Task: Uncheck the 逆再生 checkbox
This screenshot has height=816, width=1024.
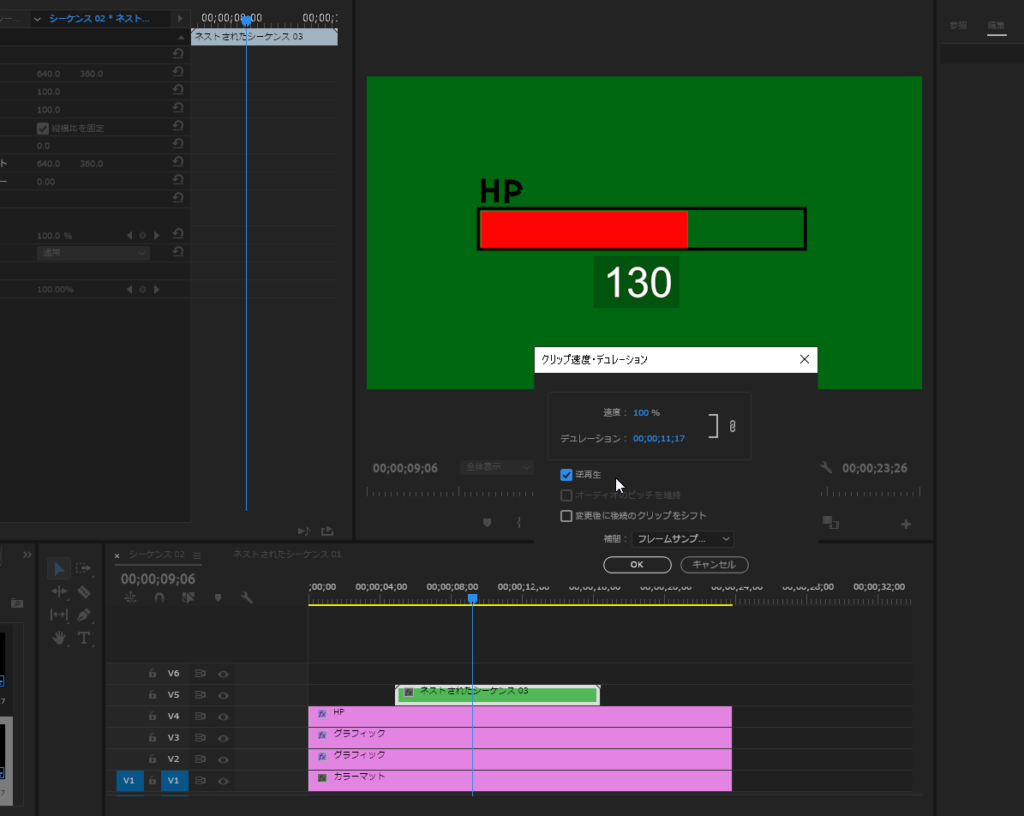Action: pyautogui.click(x=567, y=475)
